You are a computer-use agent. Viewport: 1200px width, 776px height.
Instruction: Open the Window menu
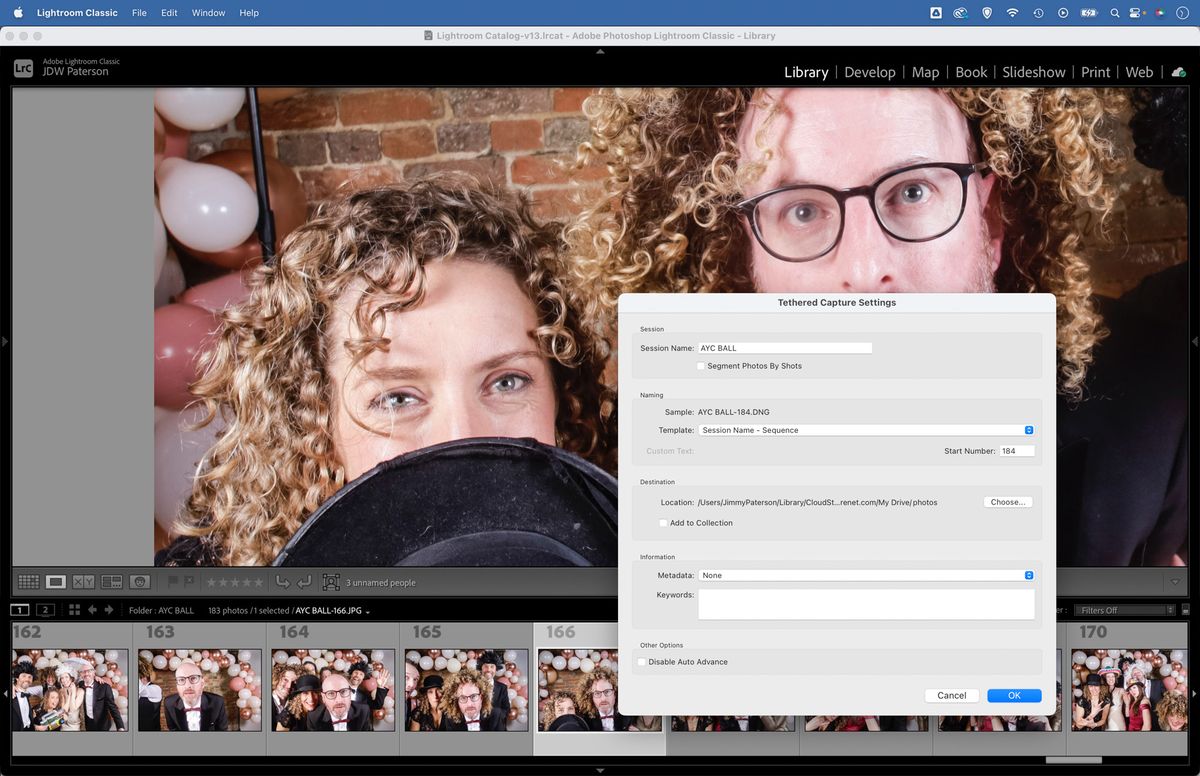pos(208,12)
